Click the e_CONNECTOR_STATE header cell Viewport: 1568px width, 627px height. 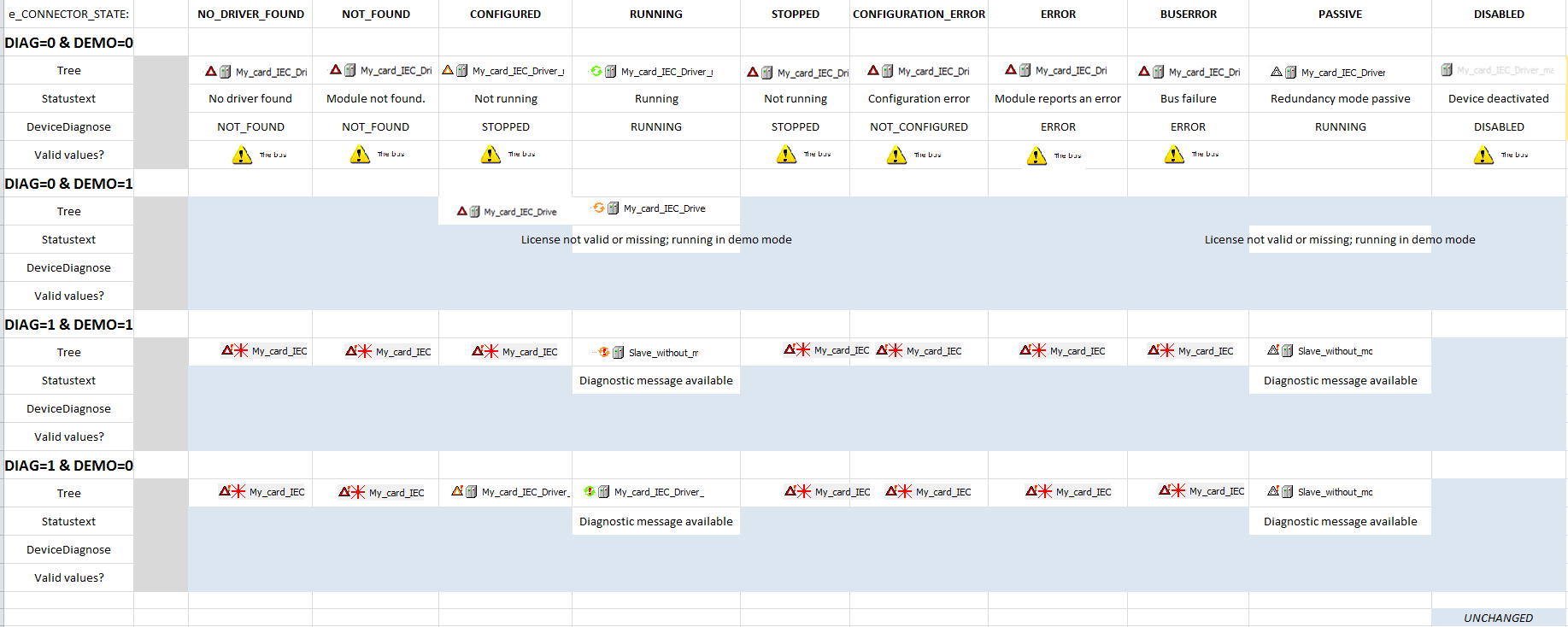pos(69,15)
